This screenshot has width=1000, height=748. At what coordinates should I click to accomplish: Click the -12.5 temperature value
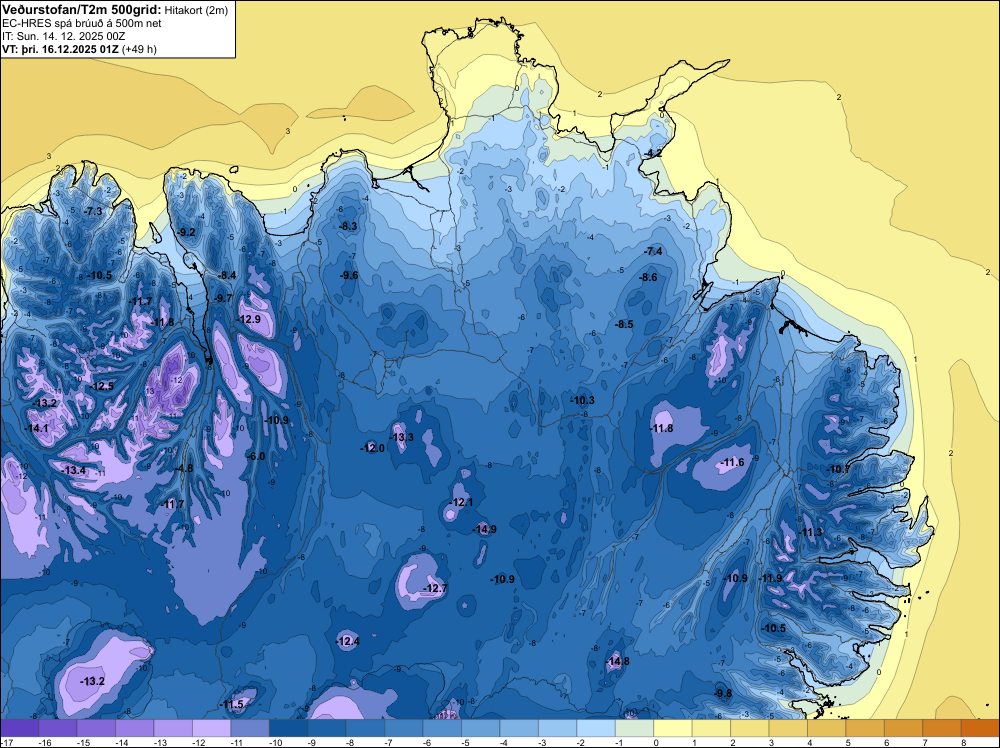pos(102,386)
